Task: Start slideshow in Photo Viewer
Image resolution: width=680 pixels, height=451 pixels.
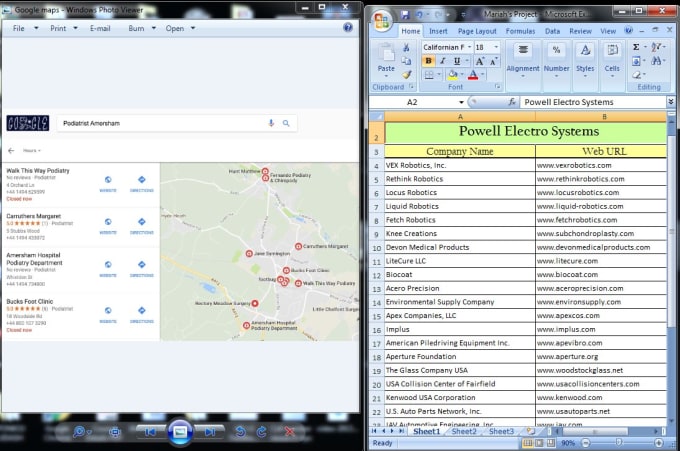Action: 180,432
